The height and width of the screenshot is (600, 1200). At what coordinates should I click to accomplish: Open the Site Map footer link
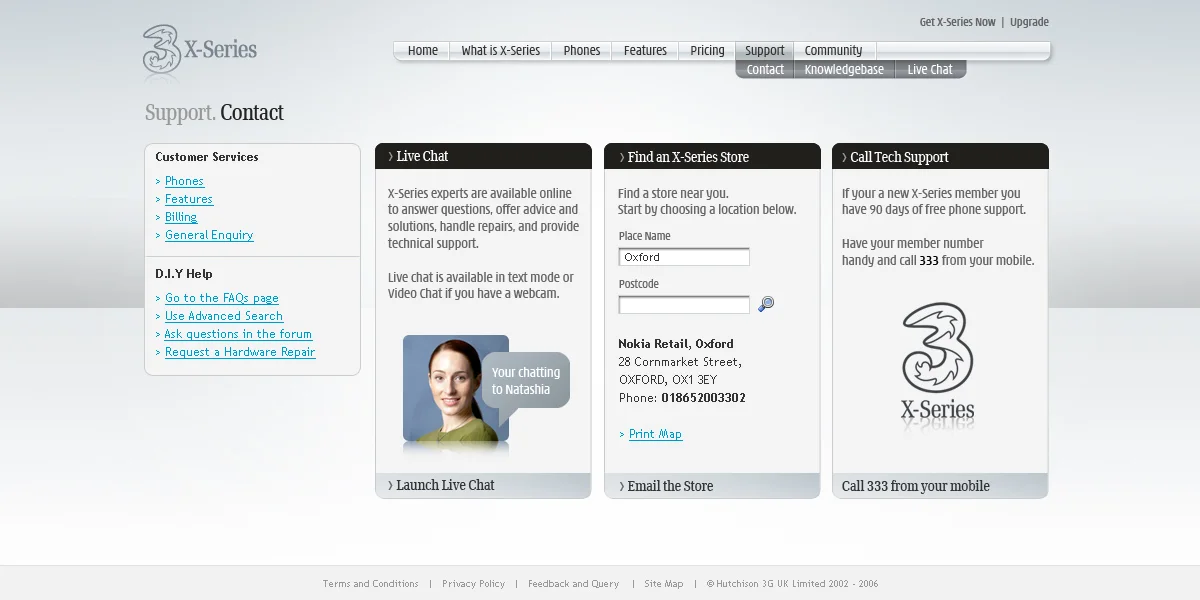coord(664,584)
